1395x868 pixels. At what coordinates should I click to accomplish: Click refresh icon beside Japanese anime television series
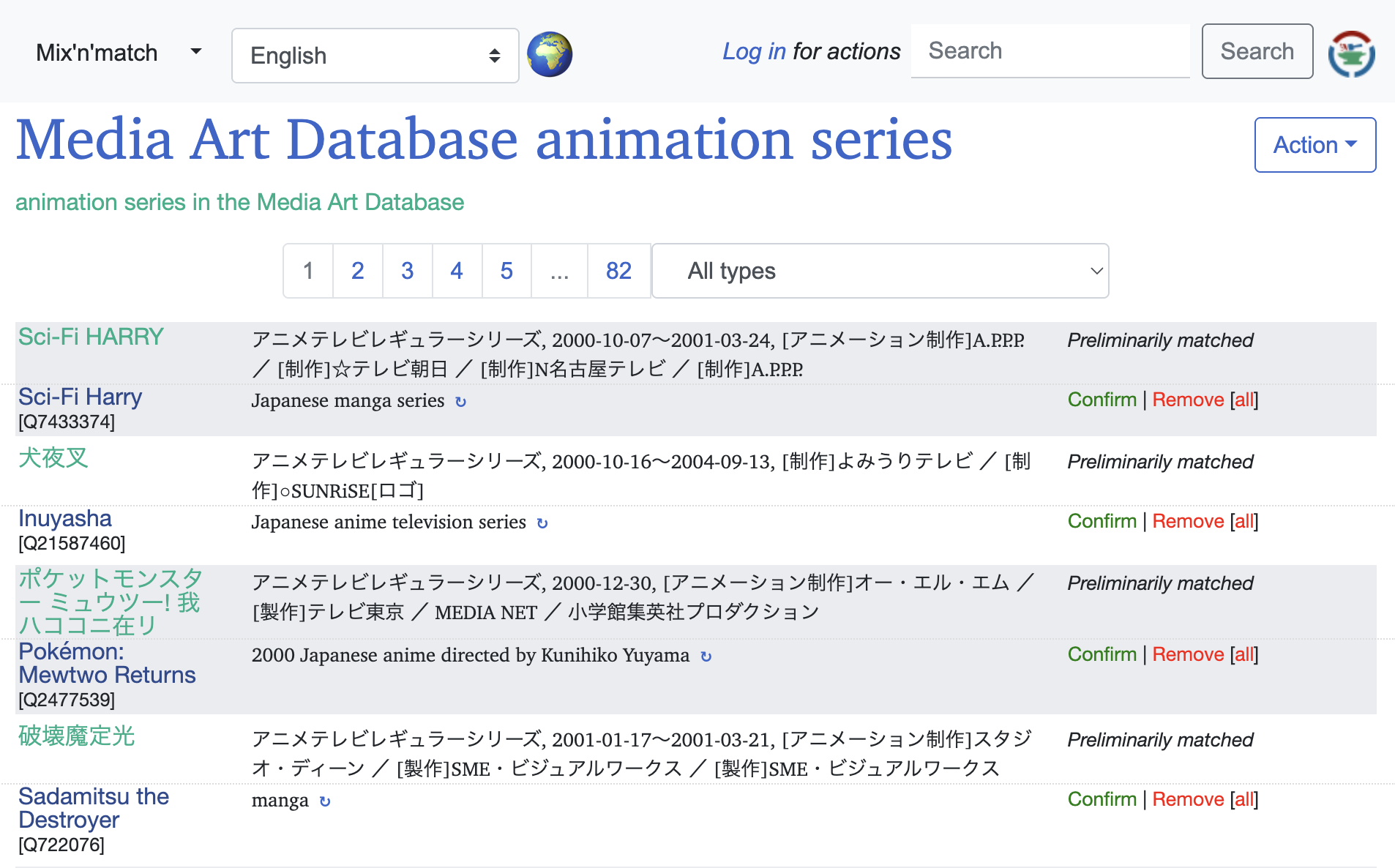[542, 523]
